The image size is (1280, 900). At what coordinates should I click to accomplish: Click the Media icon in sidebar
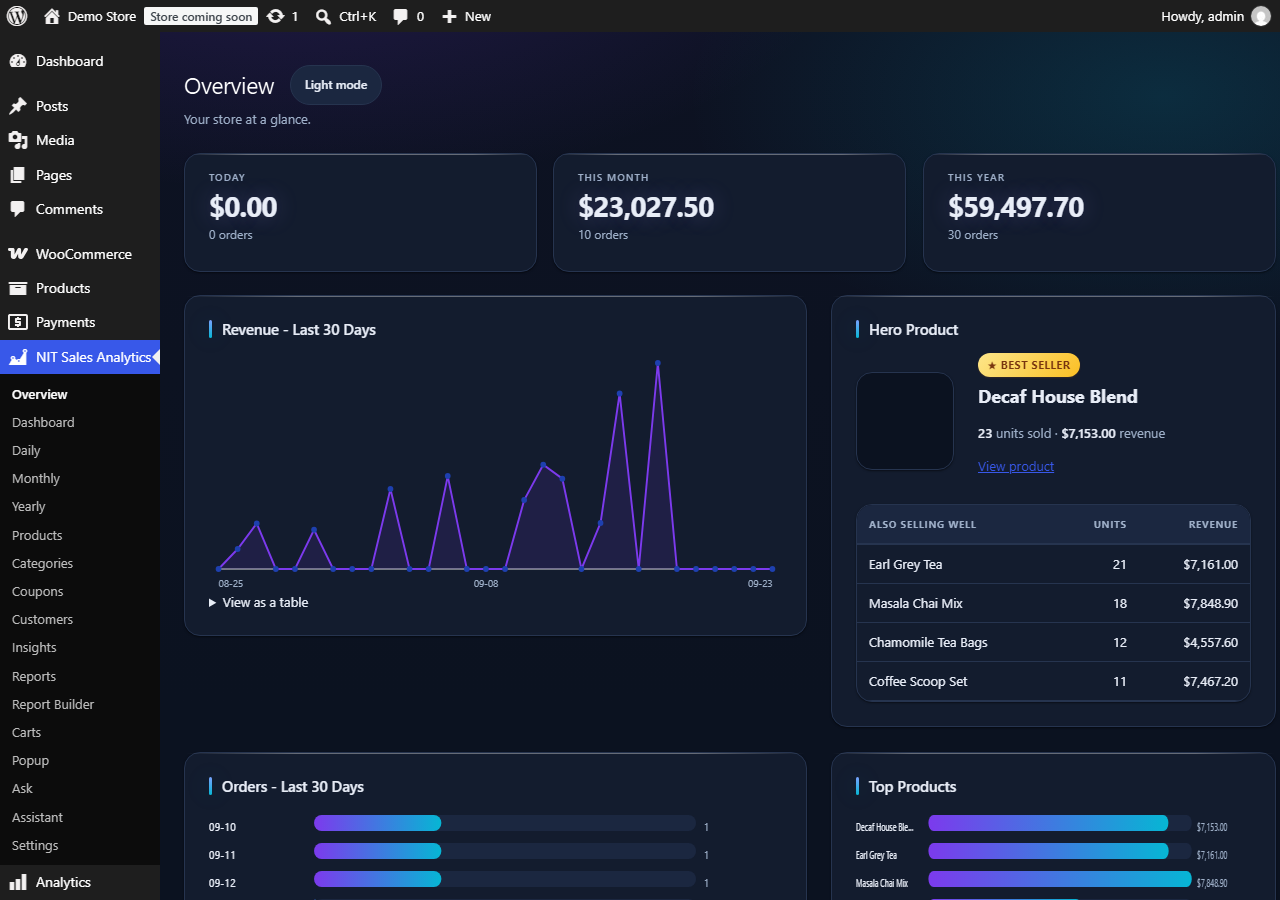point(18,140)
